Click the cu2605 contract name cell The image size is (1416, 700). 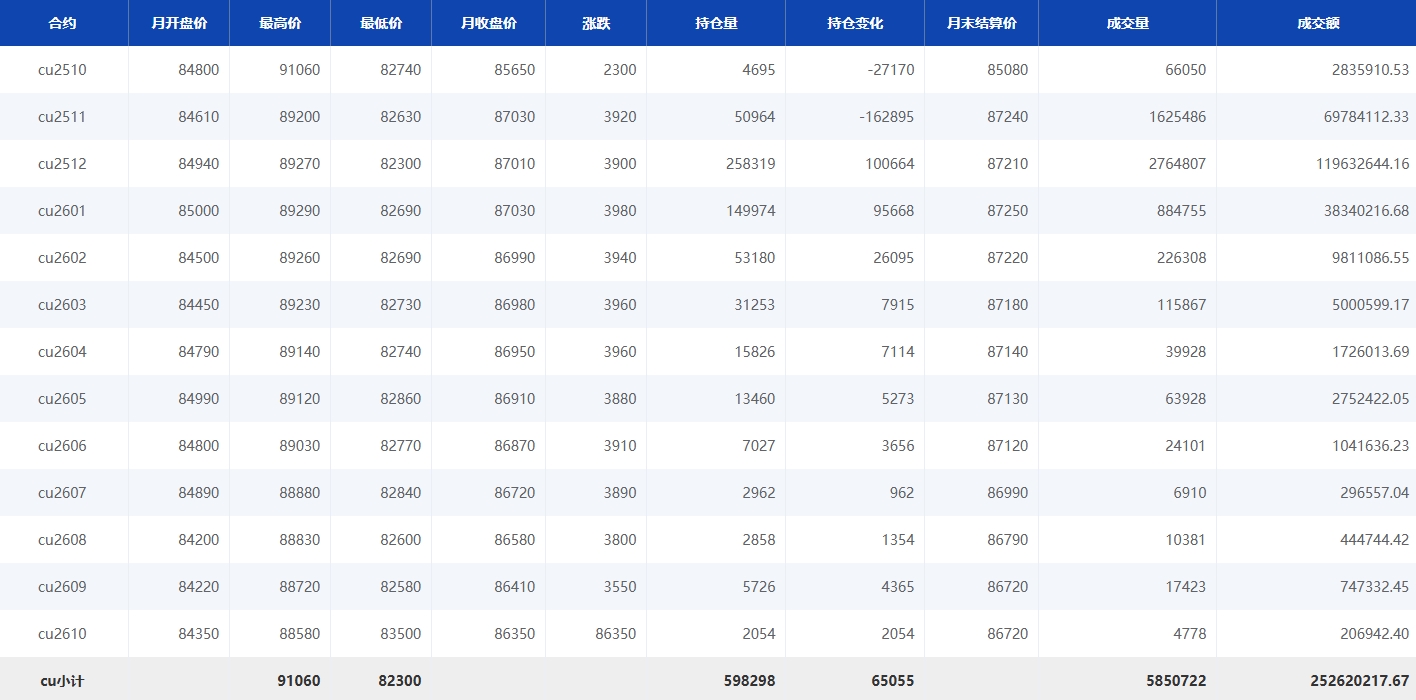coord(62,399)
